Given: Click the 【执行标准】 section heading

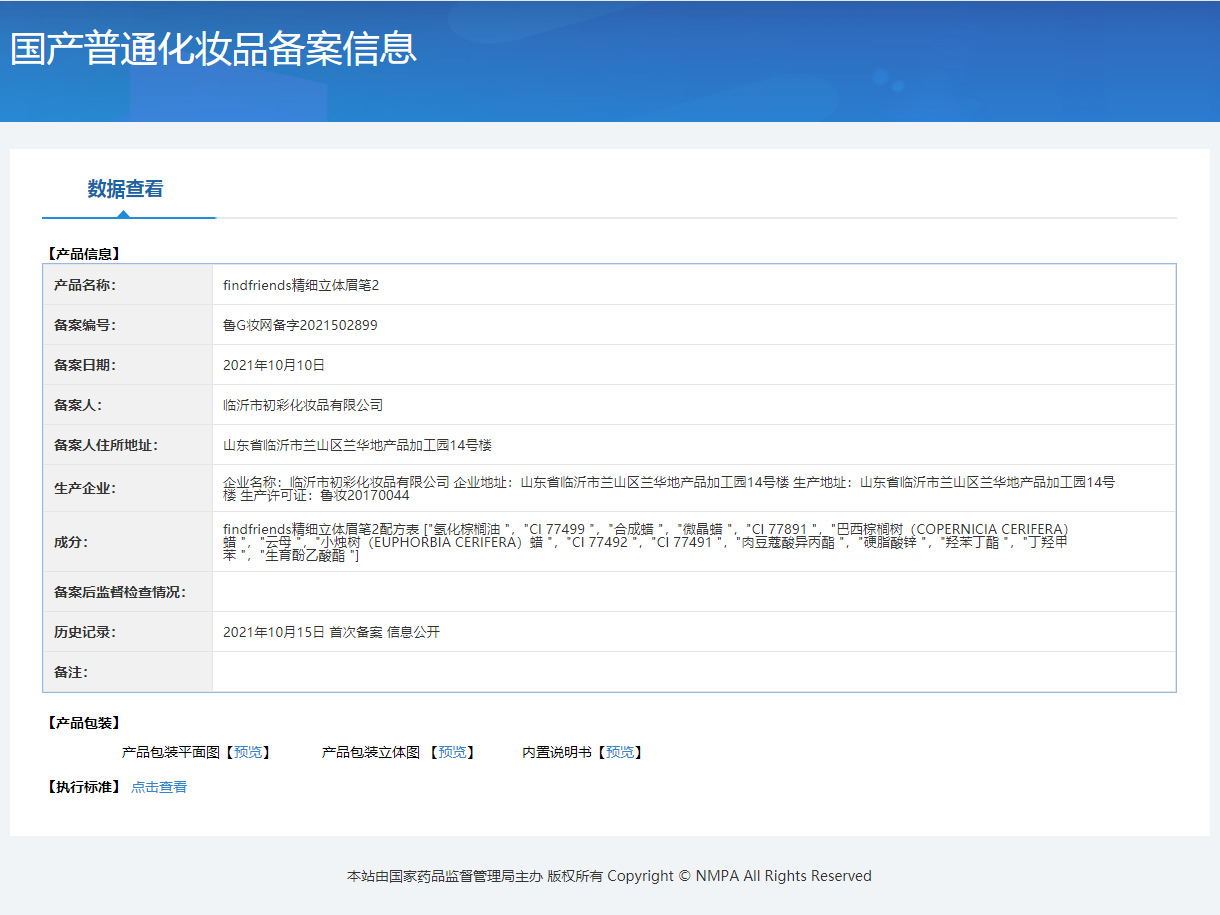Looking at the screenshot, I should pos(83,787).
